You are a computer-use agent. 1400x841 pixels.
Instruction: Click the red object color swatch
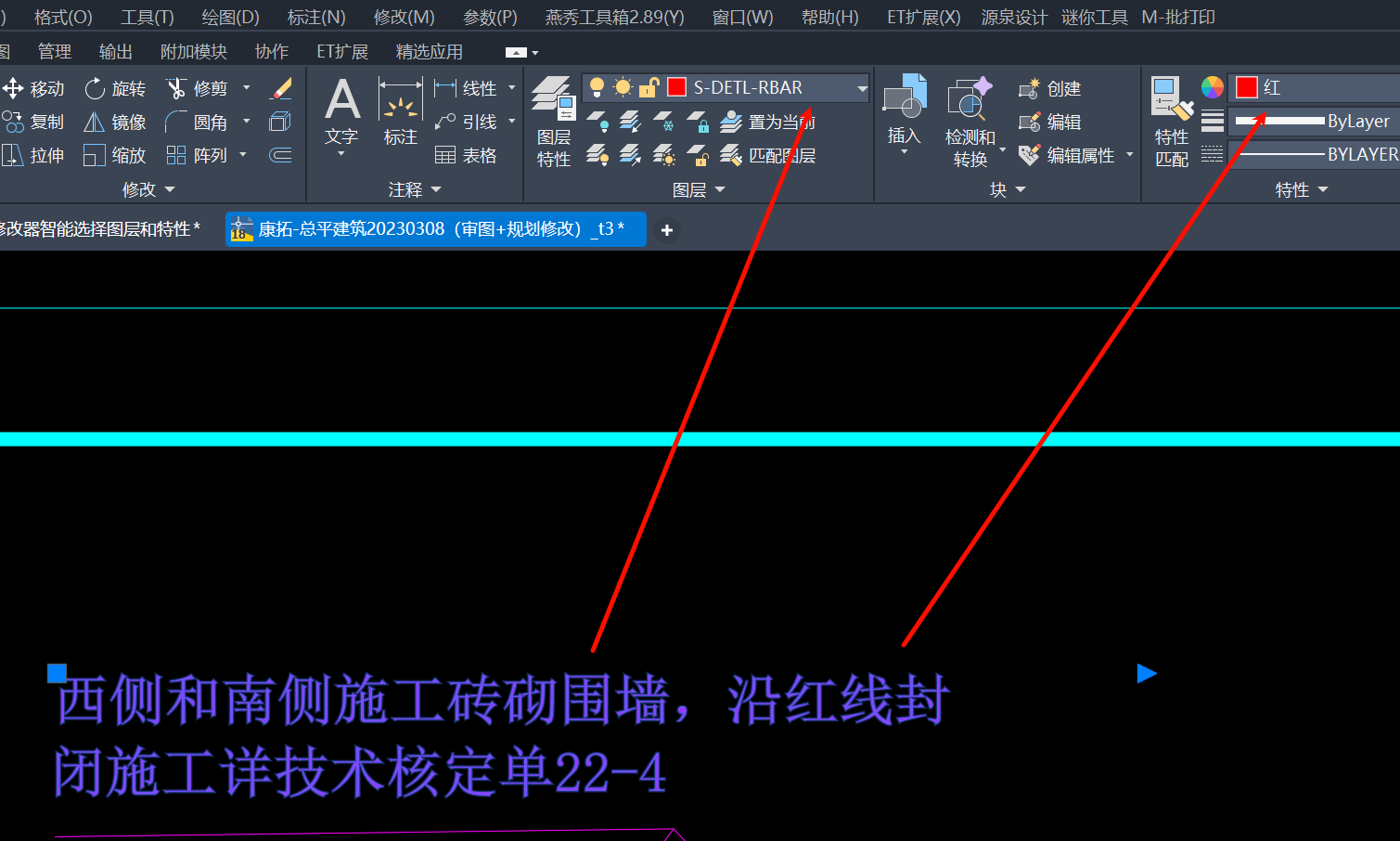tap(1246, 87)
